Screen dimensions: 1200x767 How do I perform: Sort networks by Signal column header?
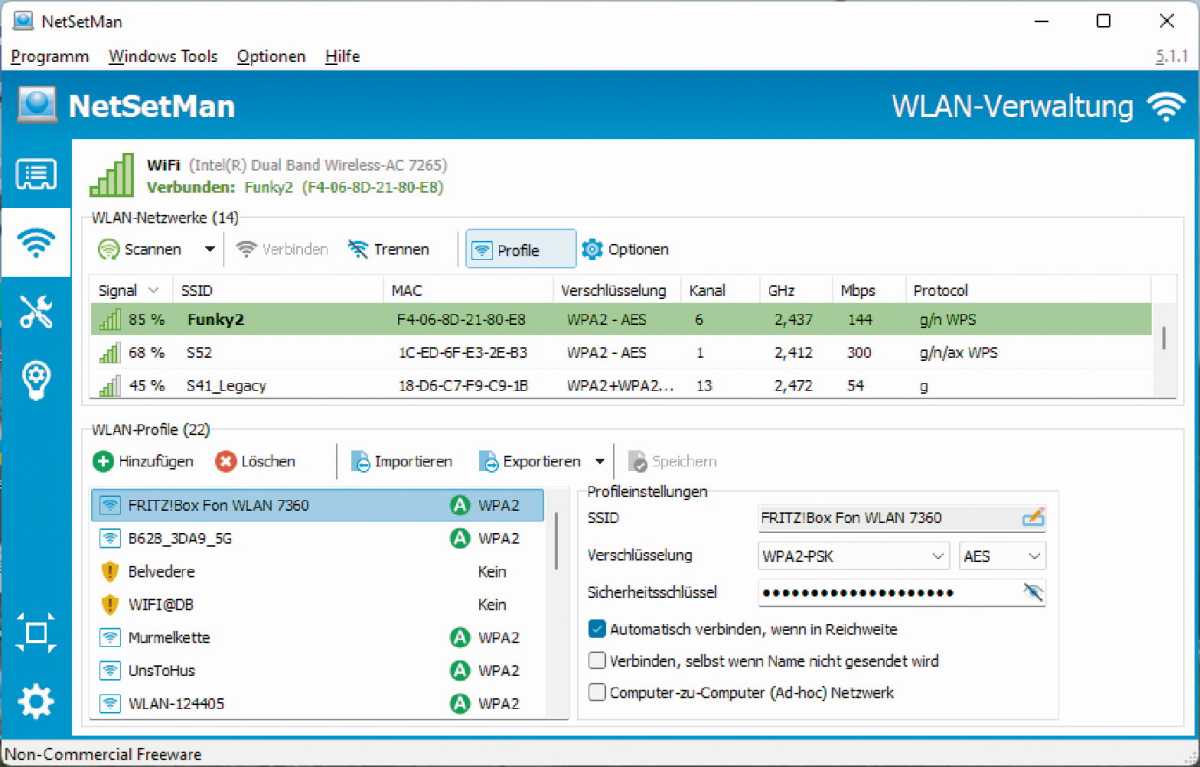point(130,291)
